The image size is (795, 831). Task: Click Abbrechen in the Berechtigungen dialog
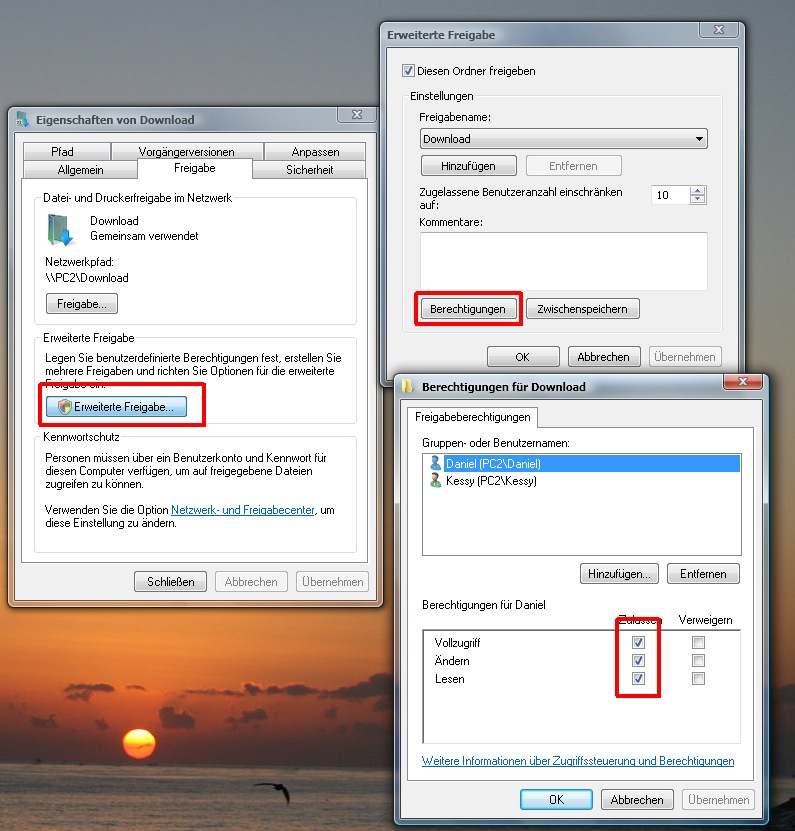pyautogui.click(x=637, y=799)
